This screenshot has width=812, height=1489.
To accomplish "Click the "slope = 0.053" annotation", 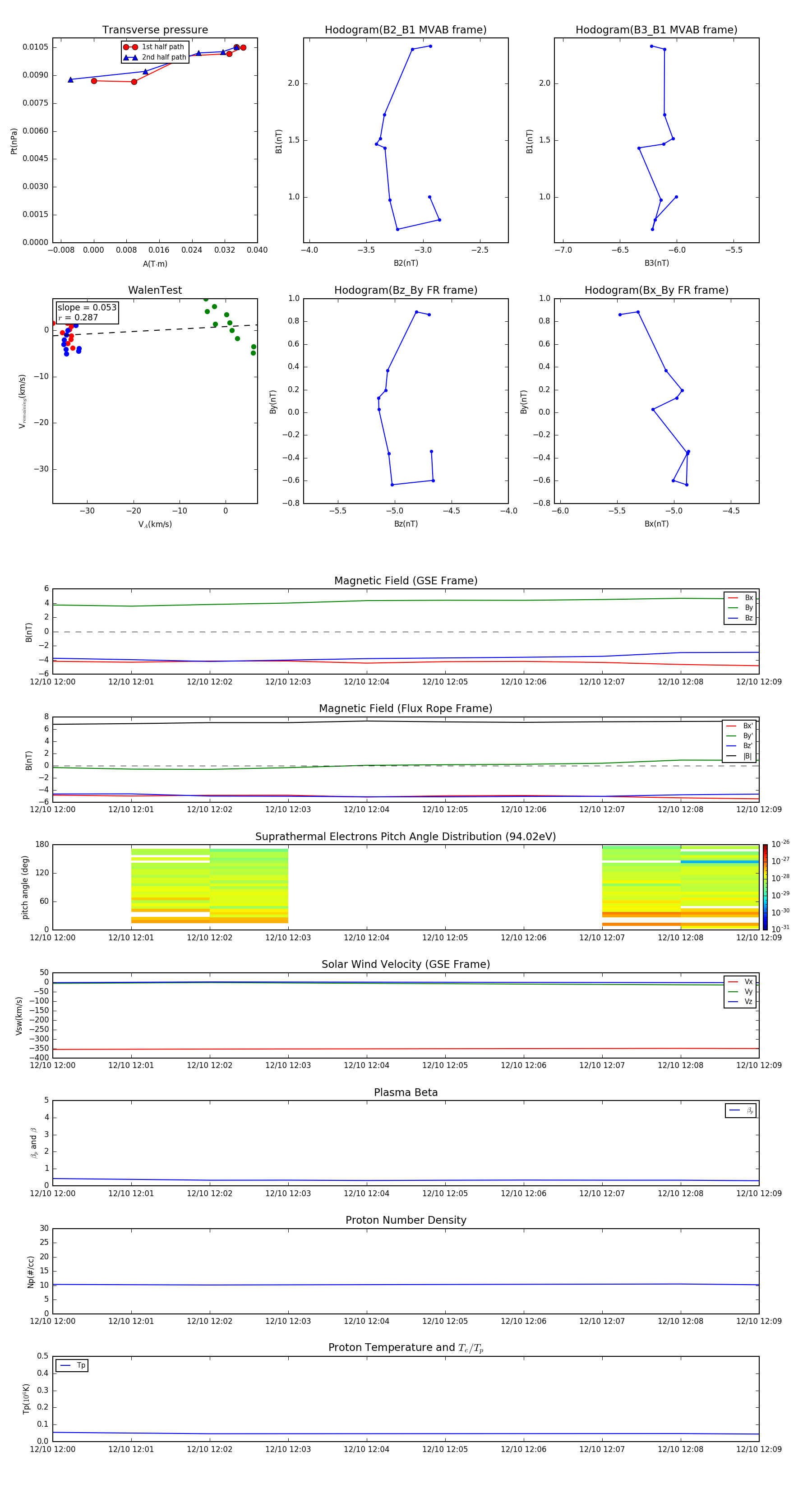I will (x=87, y=308).
